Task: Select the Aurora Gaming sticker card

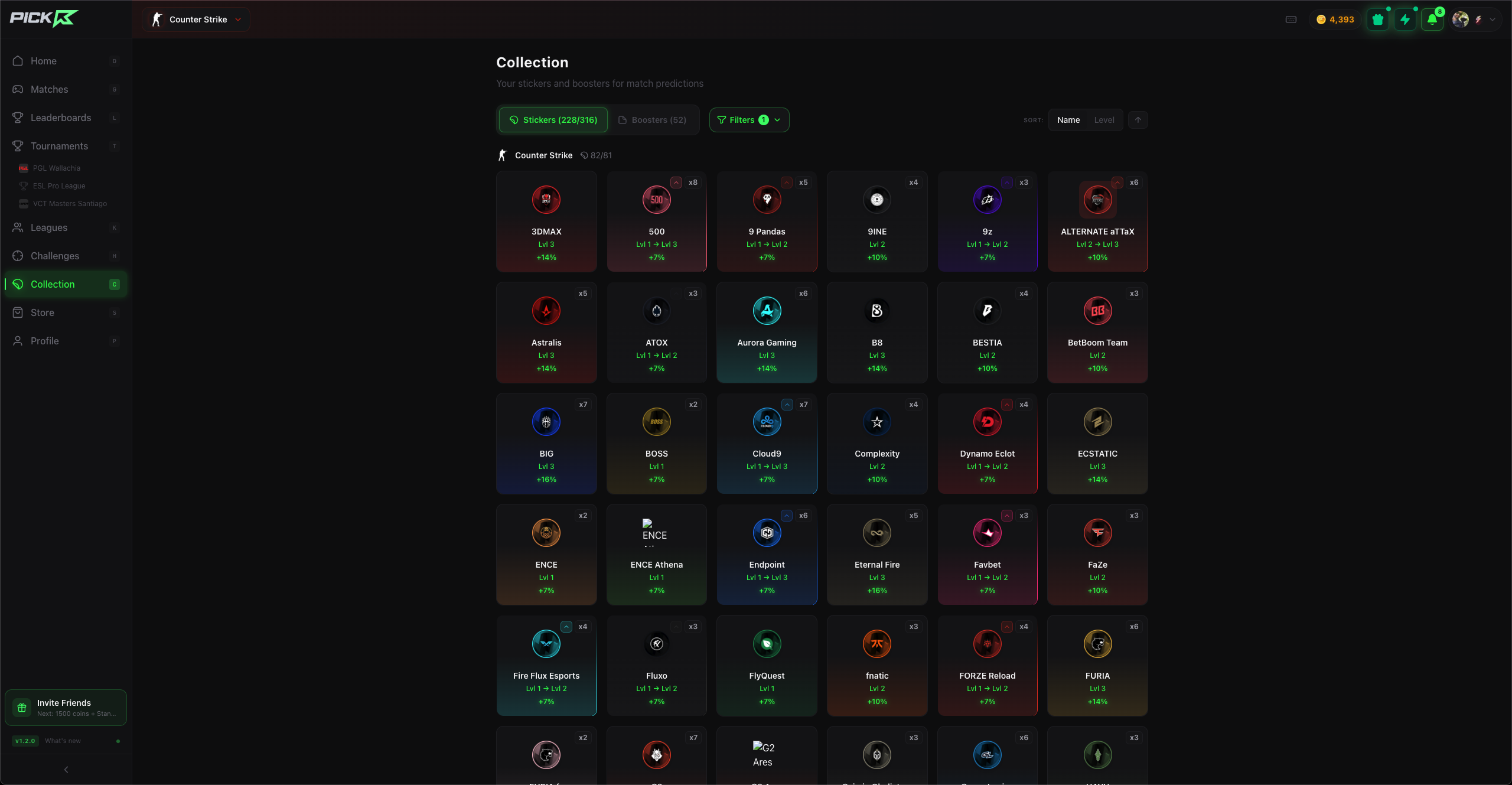Action: click(x=767, y=333)
